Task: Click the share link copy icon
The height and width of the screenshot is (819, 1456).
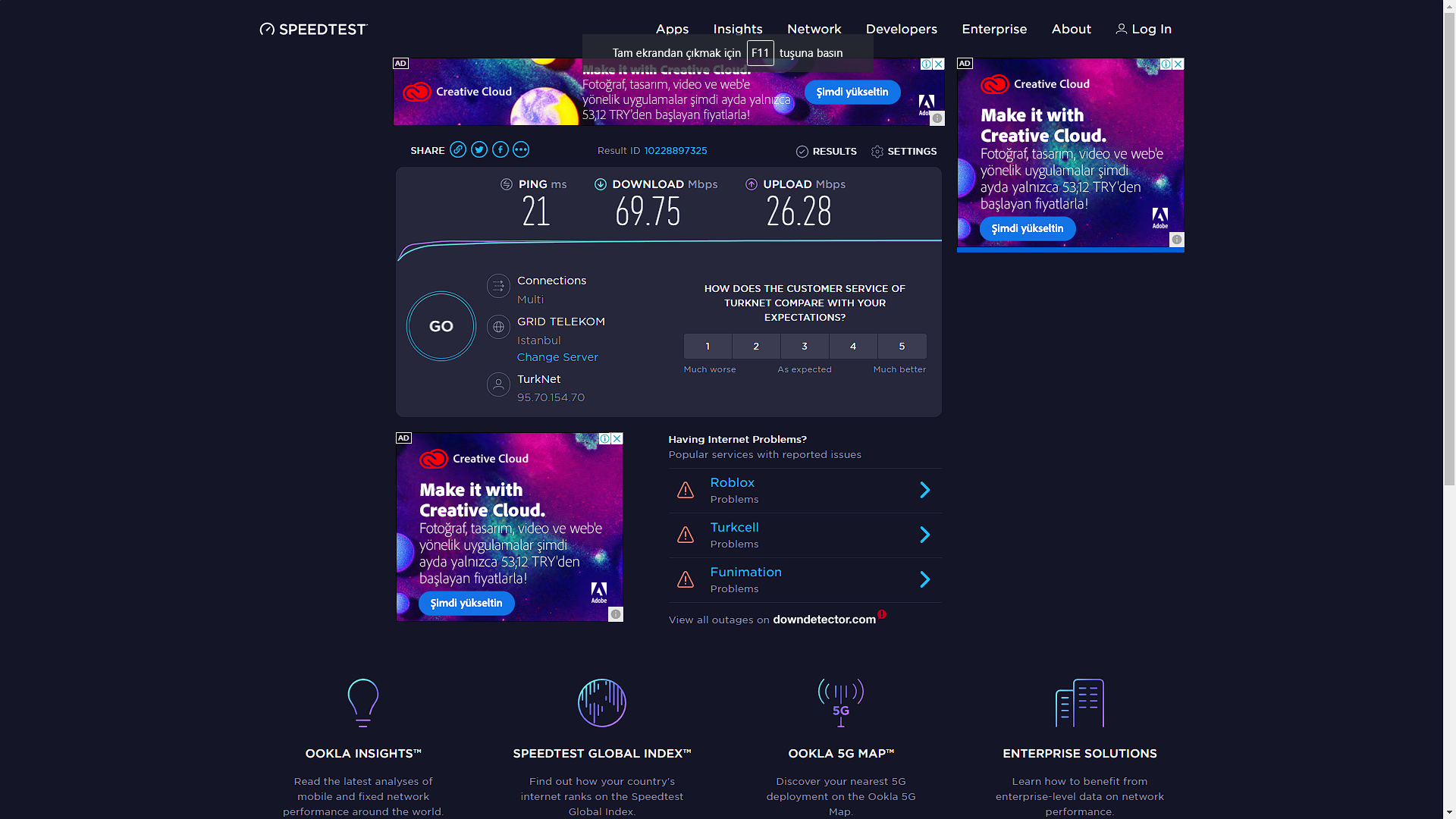Action: (x=458, y=150)
